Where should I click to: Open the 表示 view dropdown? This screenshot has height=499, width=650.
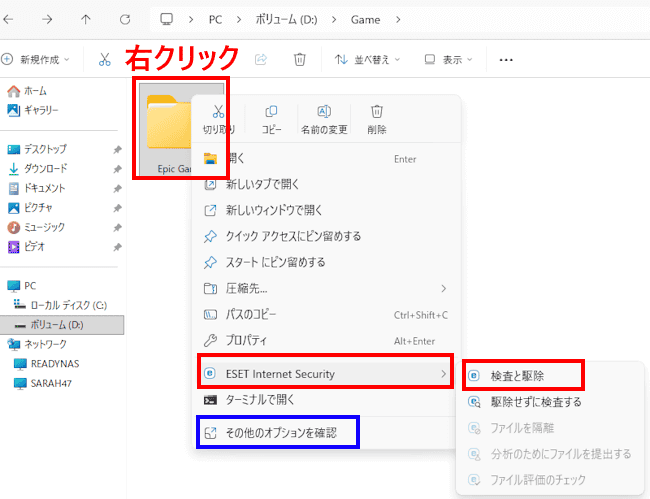pyautogui.click(x=450, y=60)
